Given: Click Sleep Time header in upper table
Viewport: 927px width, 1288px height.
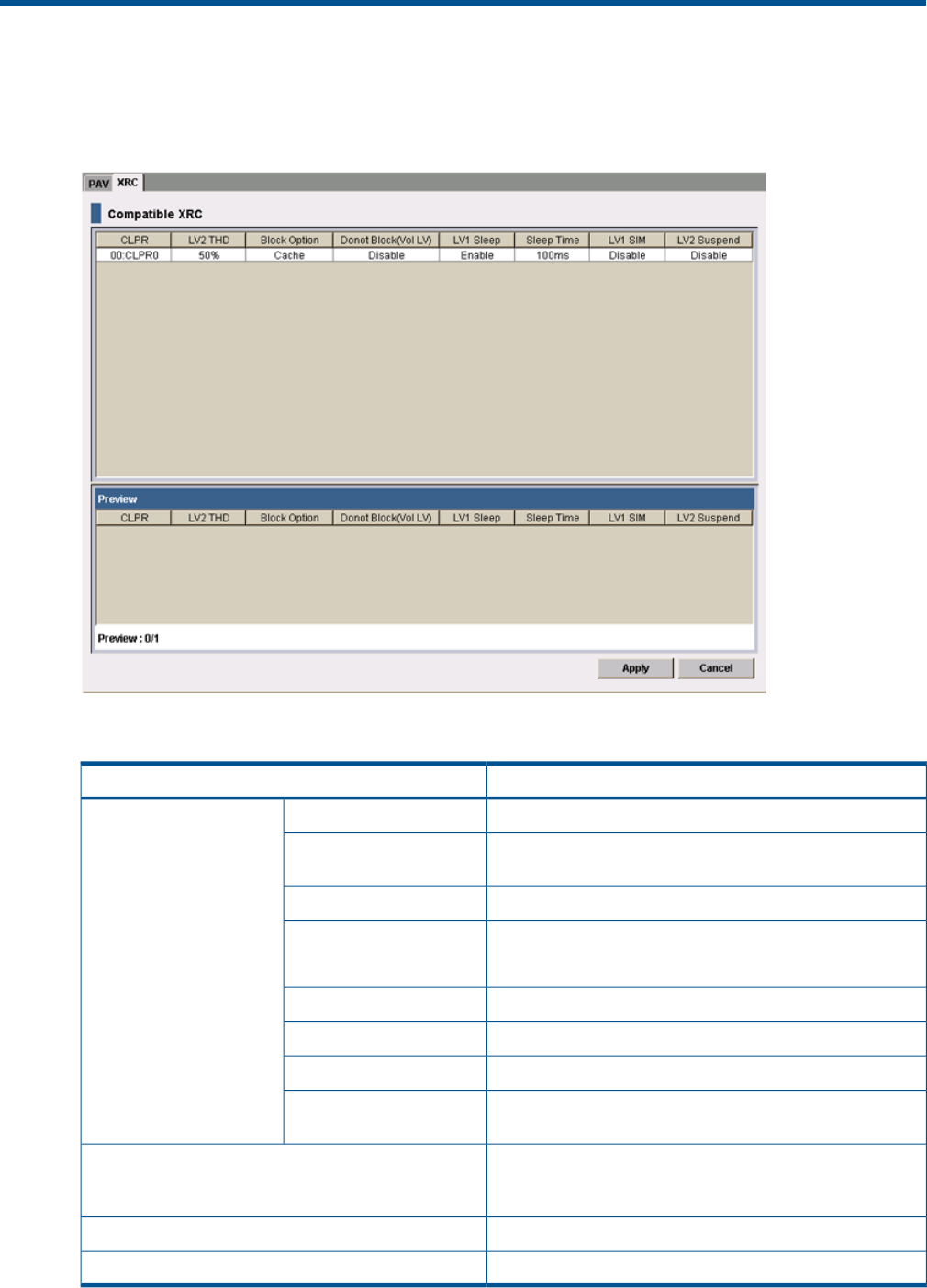Looking at the screenshot, I should [553, 241].
